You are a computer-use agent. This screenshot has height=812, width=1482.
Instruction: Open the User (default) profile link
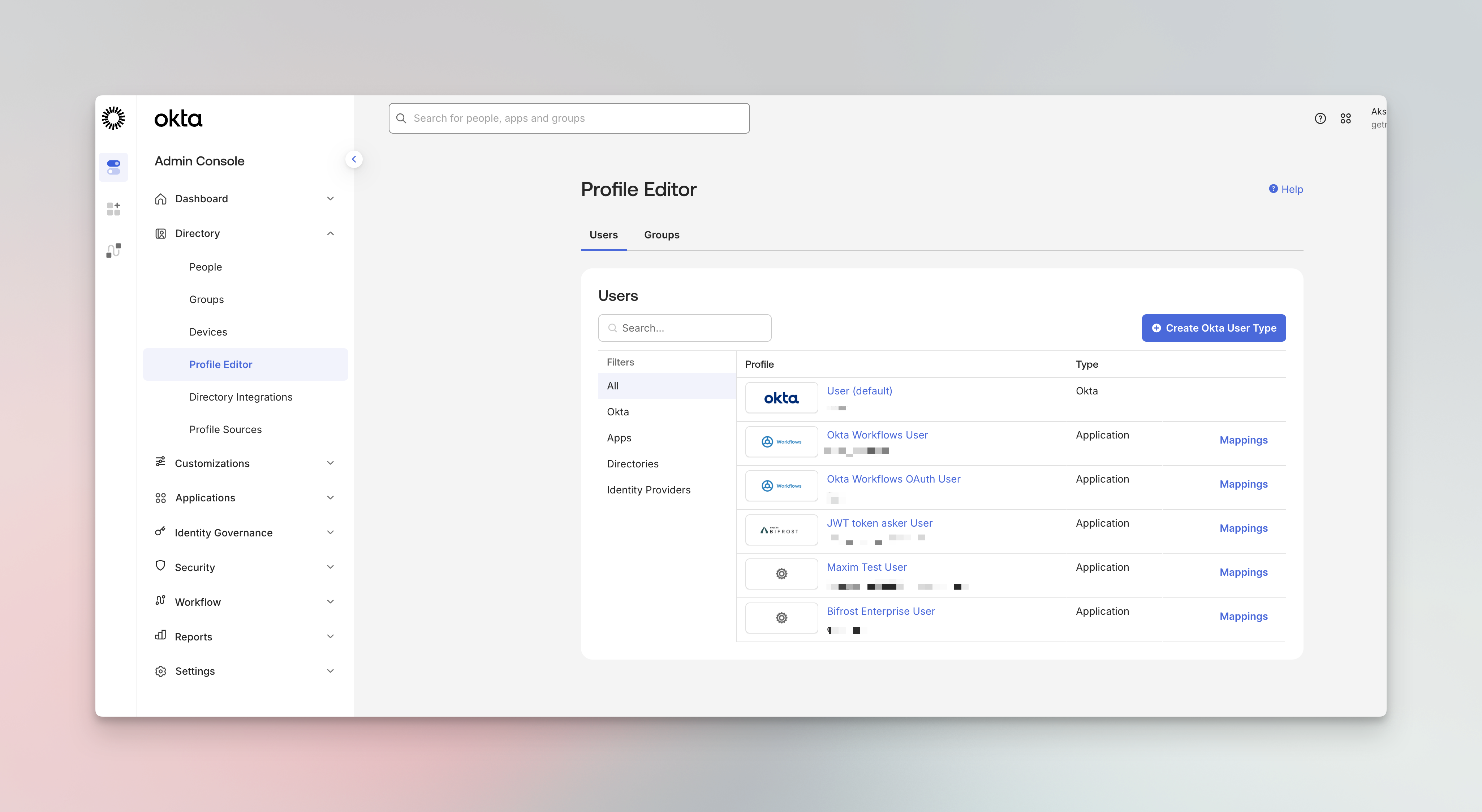pos(860,391)
